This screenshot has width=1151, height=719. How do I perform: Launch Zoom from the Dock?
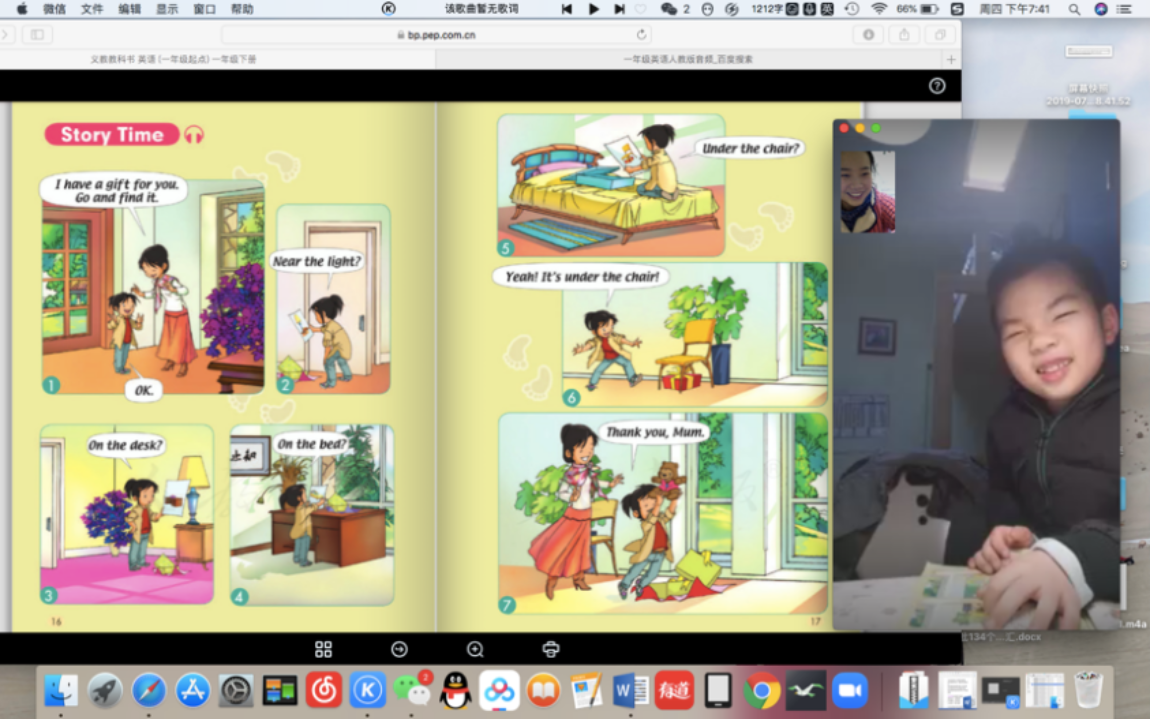(850, 690)
